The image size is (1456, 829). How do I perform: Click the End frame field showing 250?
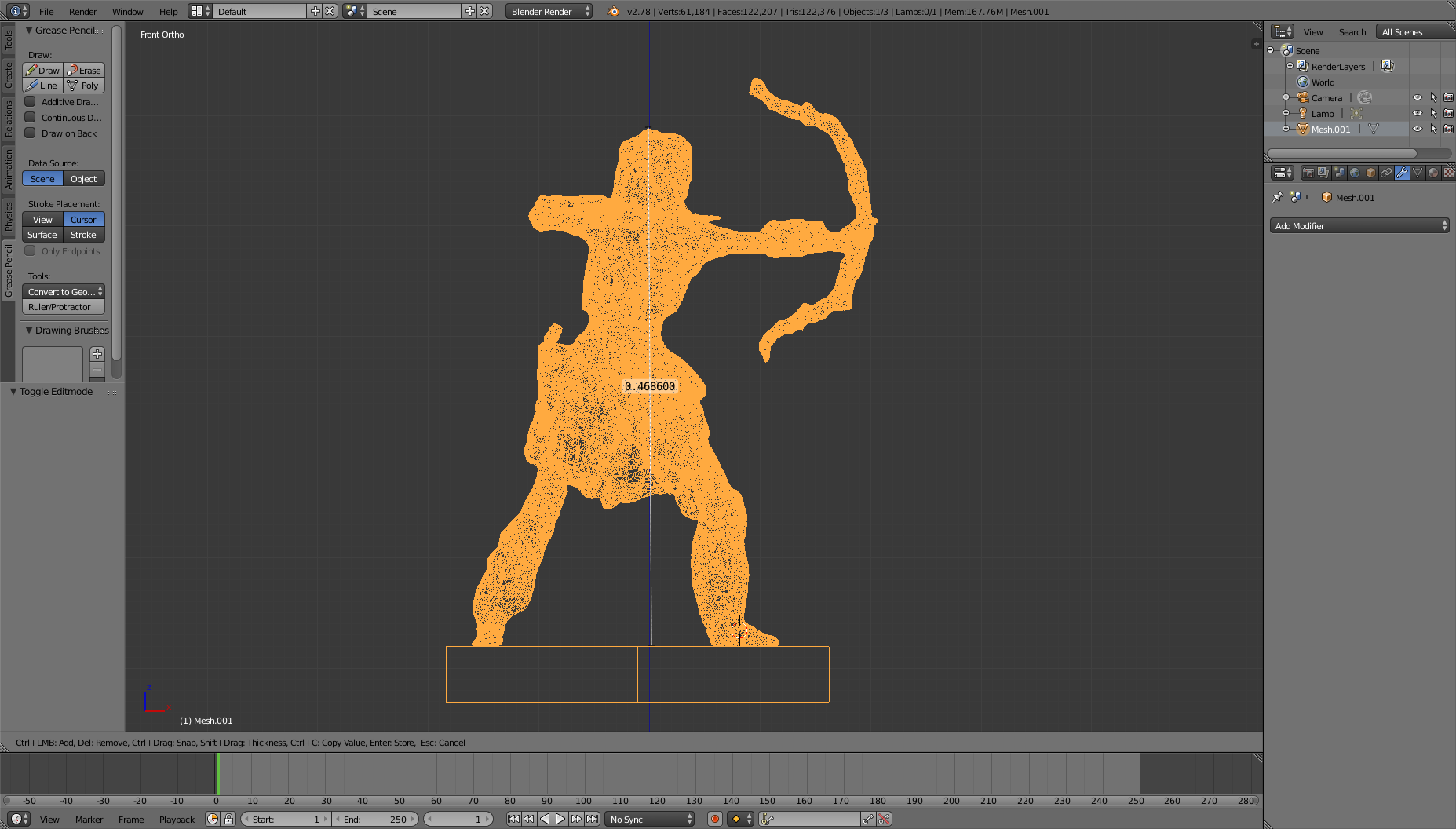point(376,819)
